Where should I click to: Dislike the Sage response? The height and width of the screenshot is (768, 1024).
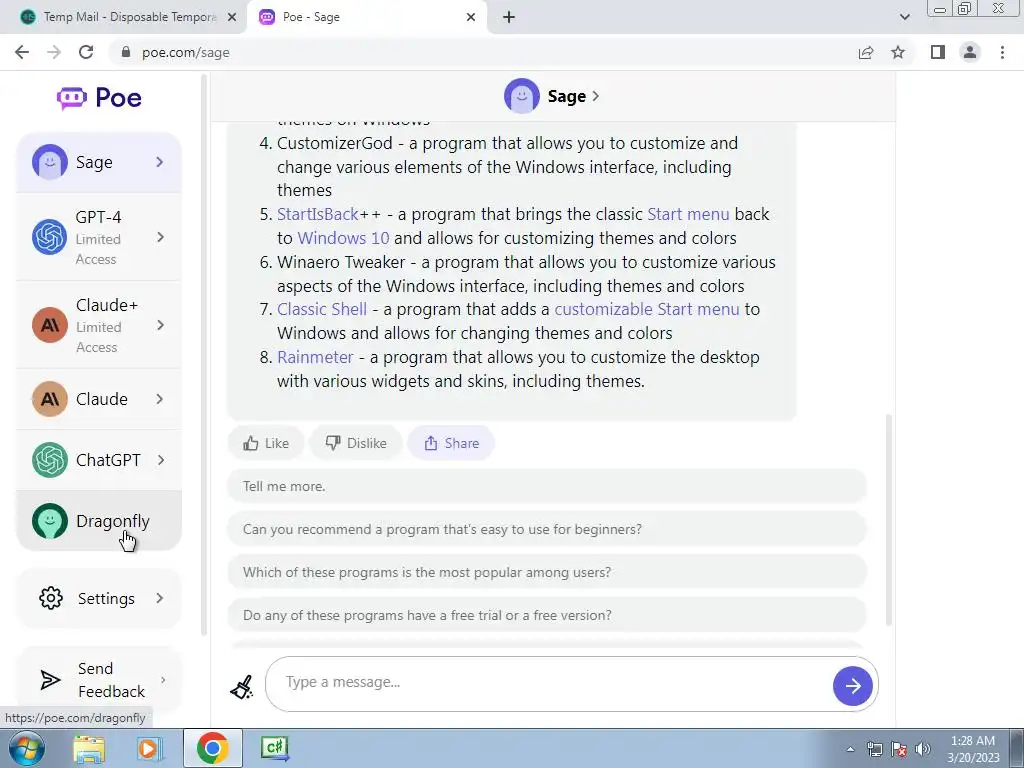pyautogui.click(x=356, y=443)
